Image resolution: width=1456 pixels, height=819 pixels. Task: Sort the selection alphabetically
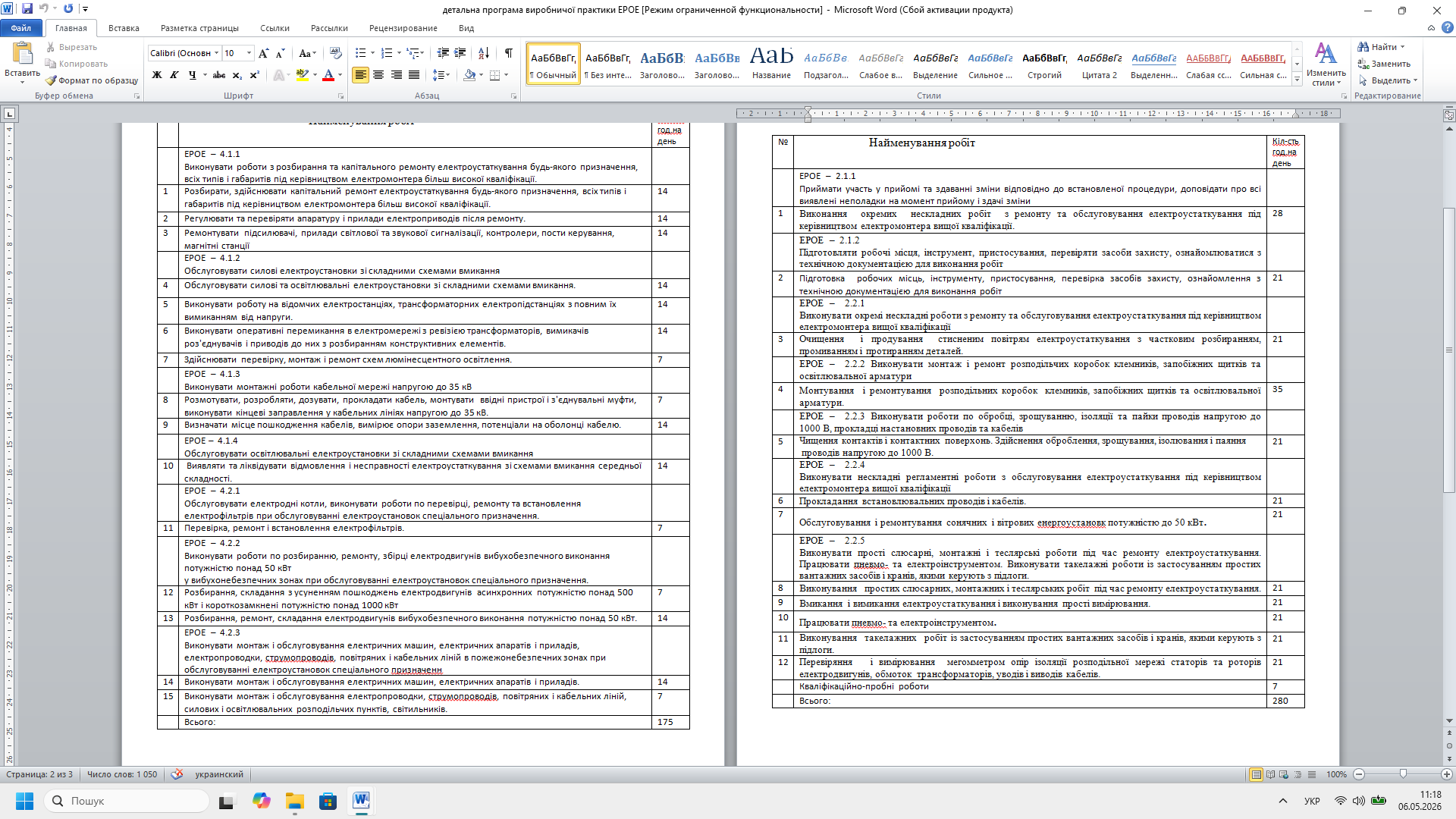484,53
